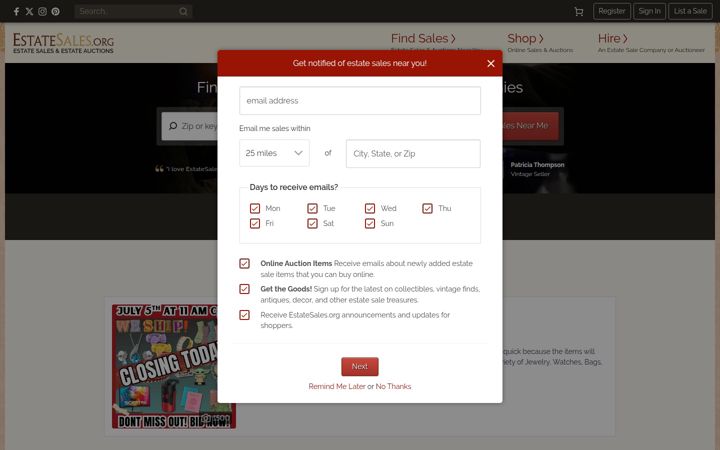Uncheck the Tue checkbox
The width and height of the screenshot is (720, 450).
pos(312,208)
